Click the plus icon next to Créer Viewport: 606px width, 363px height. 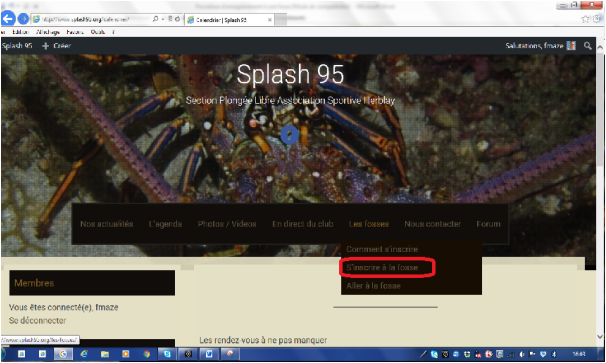pyautogui.click(x=46, y=46)
